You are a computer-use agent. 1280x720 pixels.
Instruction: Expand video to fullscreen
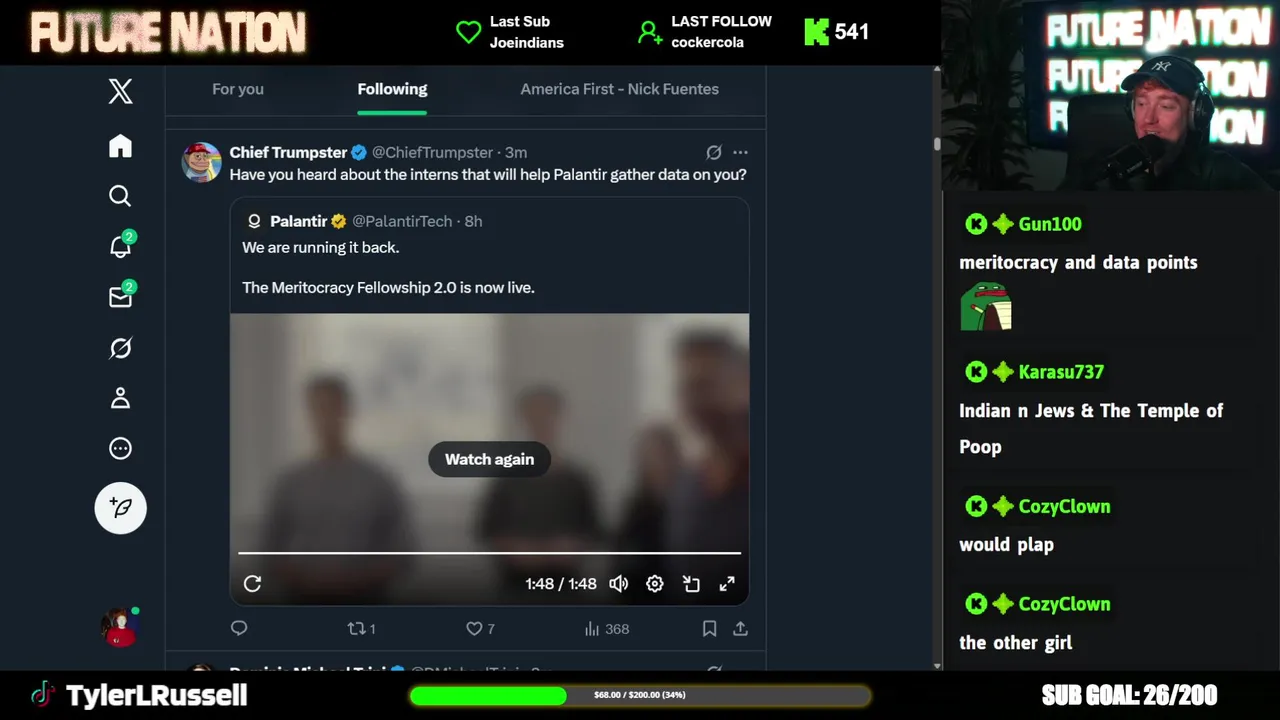(x=727, y=584)
